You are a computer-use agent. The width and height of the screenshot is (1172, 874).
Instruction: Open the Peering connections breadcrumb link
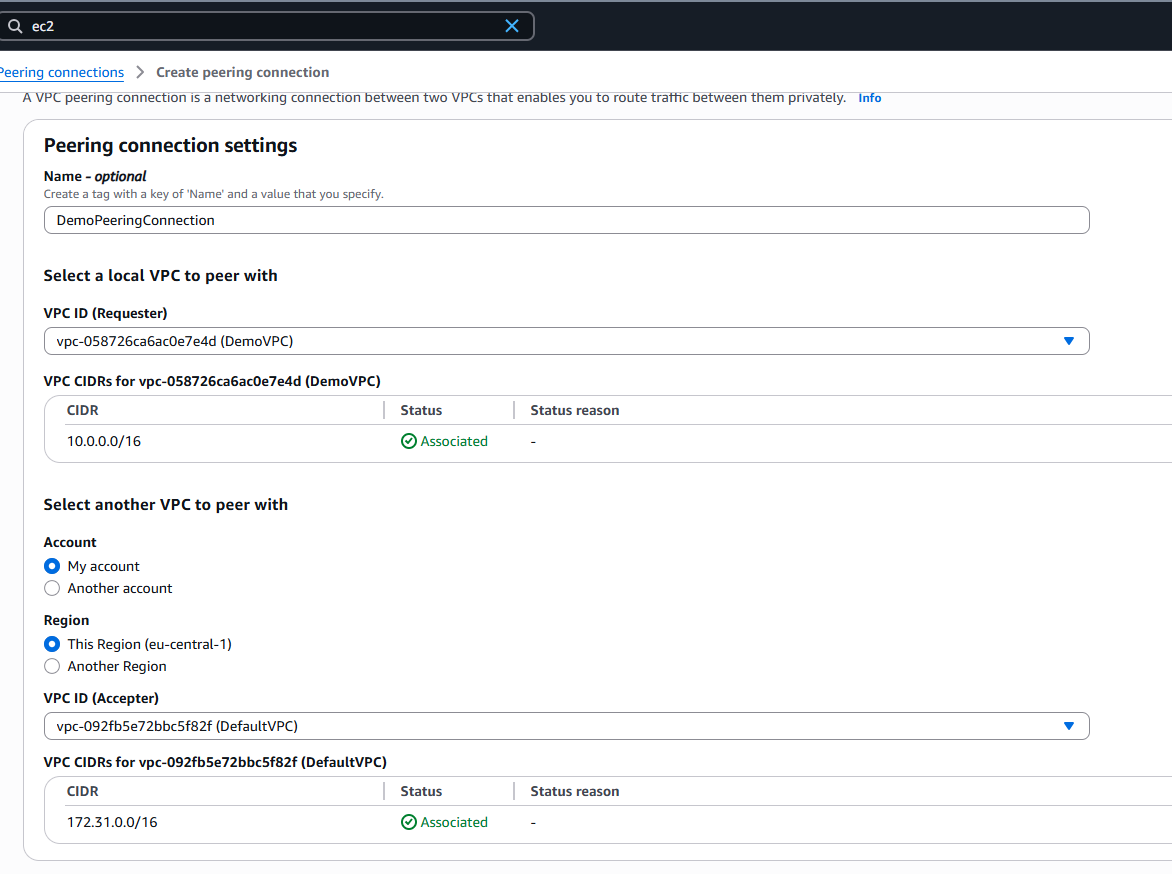click(x=62, y=72)
